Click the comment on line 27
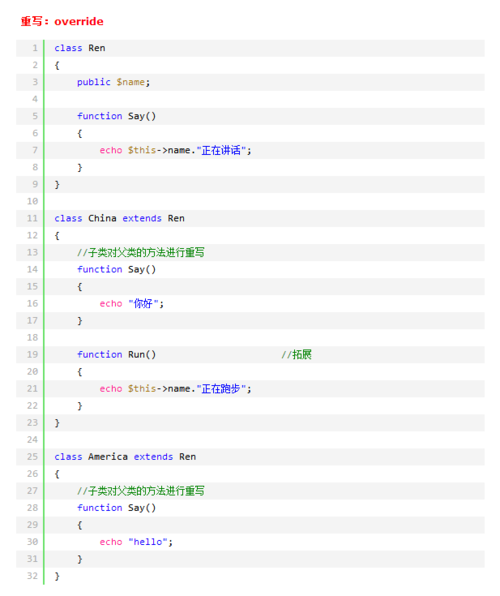 click(141, 491)
